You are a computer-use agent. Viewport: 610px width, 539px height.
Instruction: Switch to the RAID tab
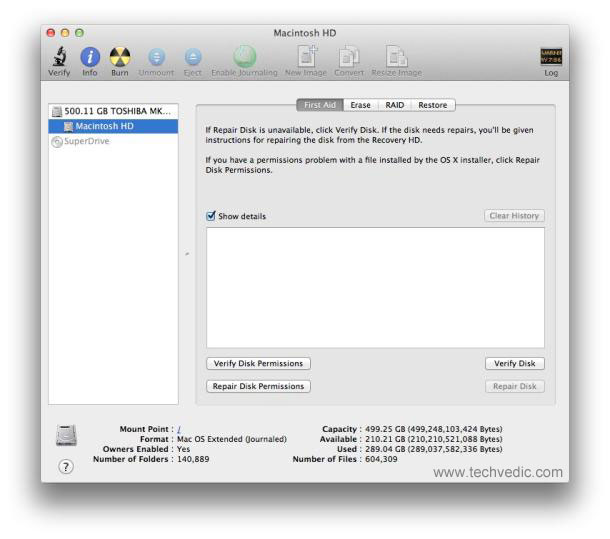pyautogui.click(x=394, y=105)
